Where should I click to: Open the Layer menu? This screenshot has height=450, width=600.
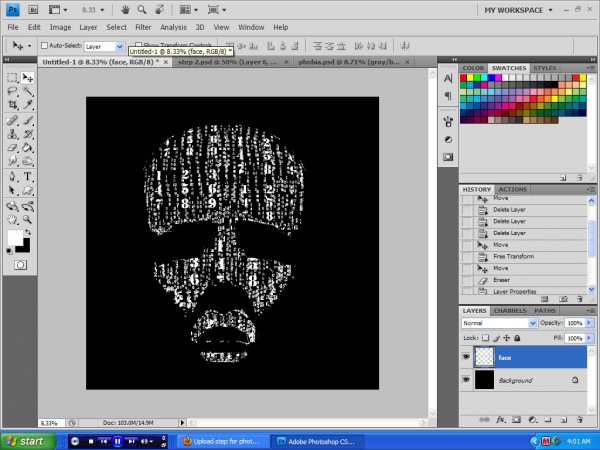[88, 27]
